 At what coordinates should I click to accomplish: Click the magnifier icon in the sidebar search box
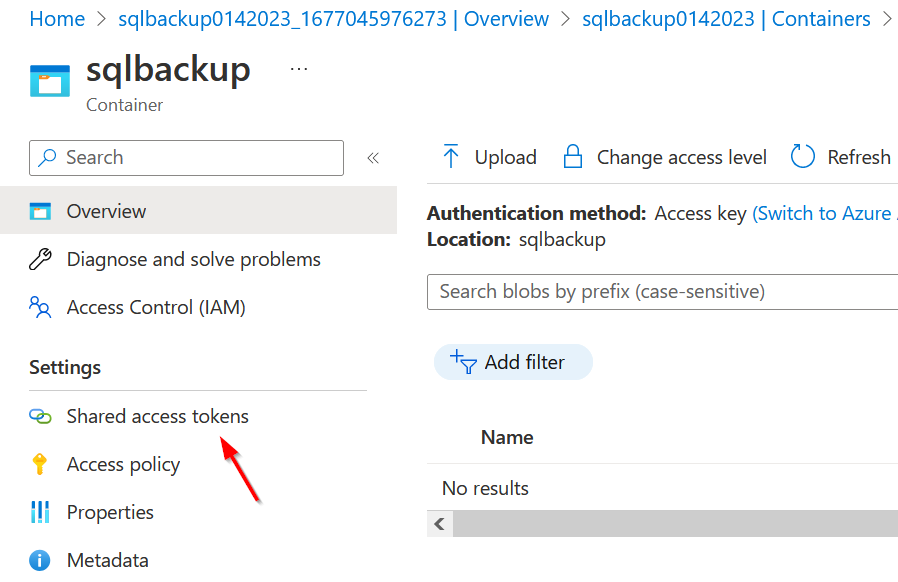tap(46, 158)
